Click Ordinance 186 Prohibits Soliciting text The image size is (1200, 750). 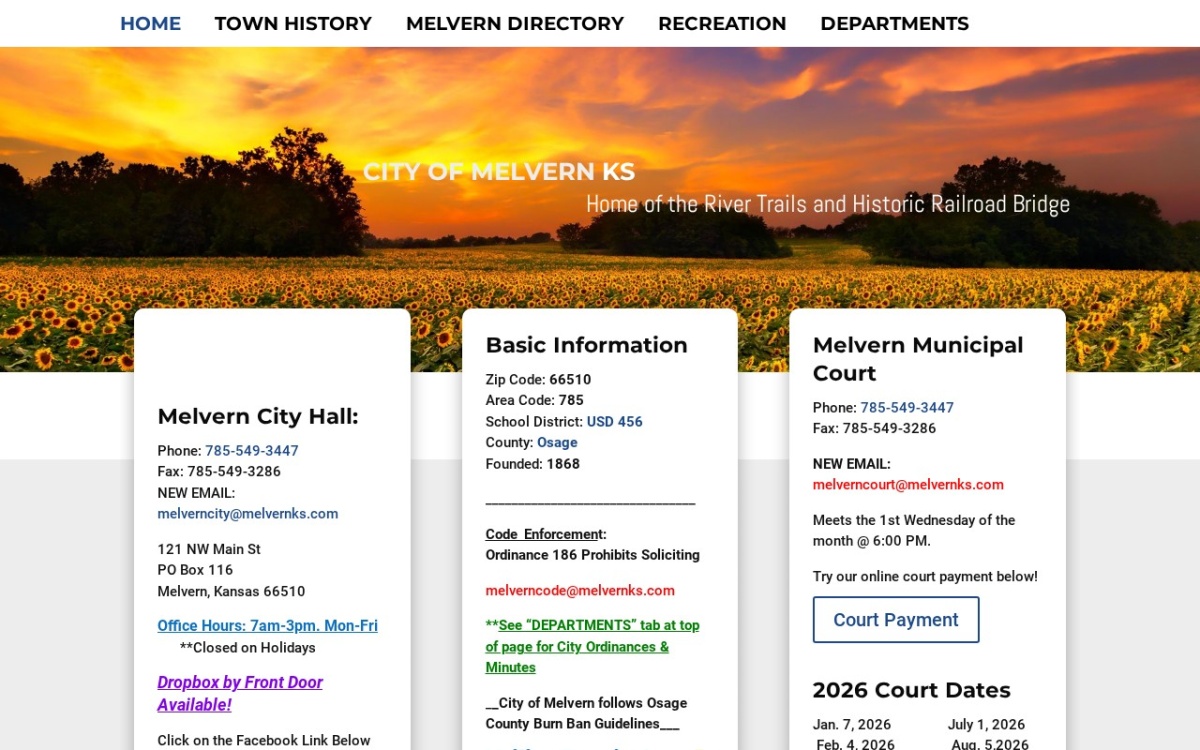click(592, 555)
